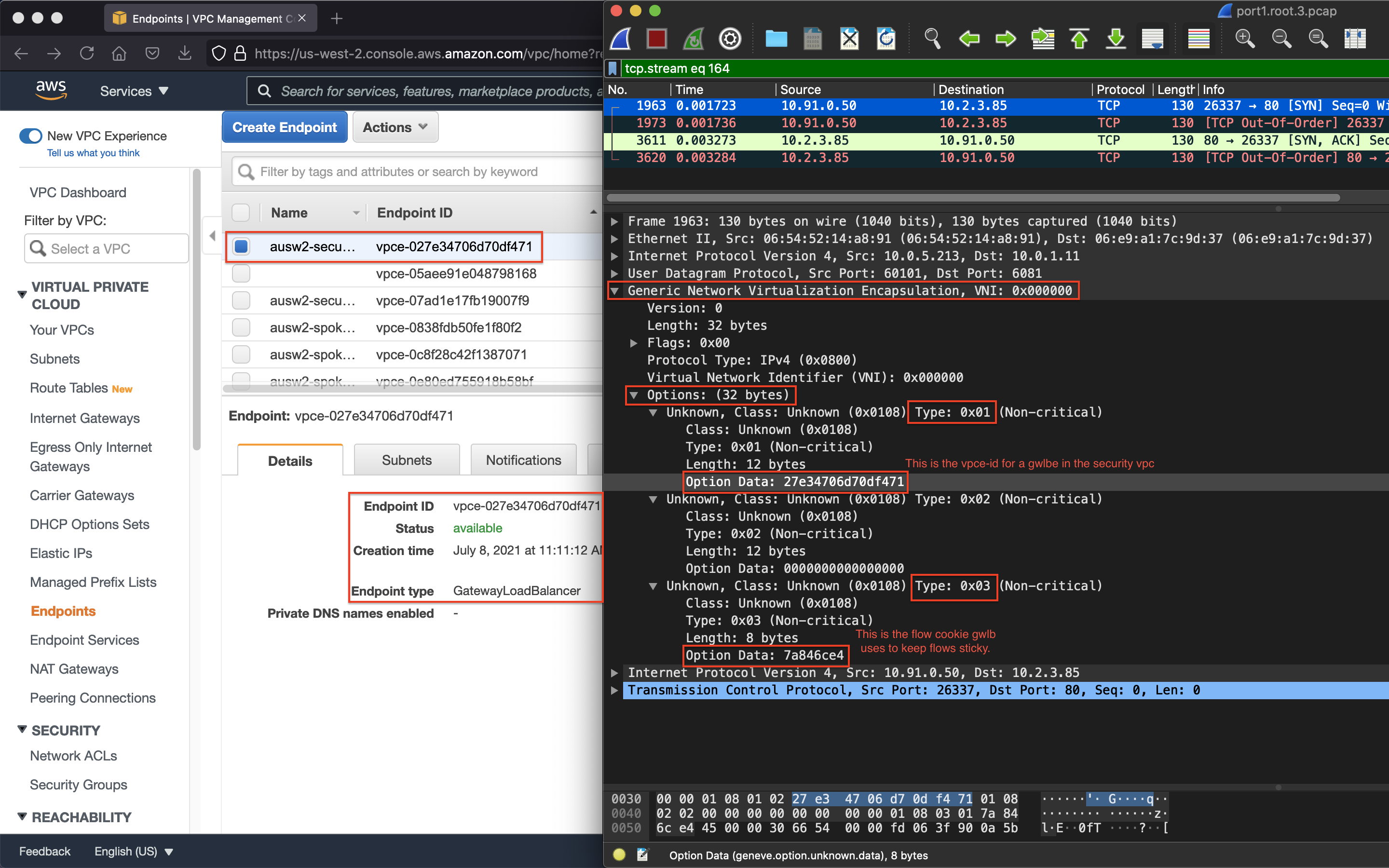
Task: Expand the Transmission Control Protocol node
Action: click(x=615, y=690)
